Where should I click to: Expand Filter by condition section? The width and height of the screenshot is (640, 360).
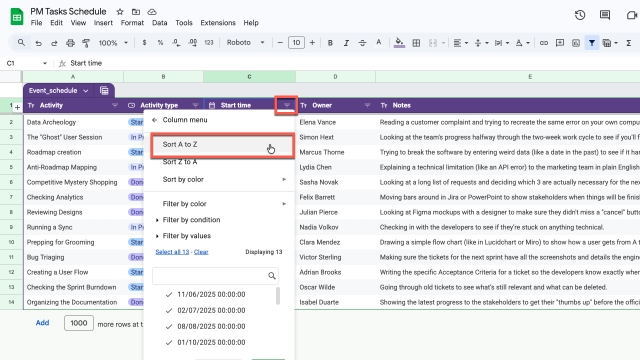[x=191, y=220]
